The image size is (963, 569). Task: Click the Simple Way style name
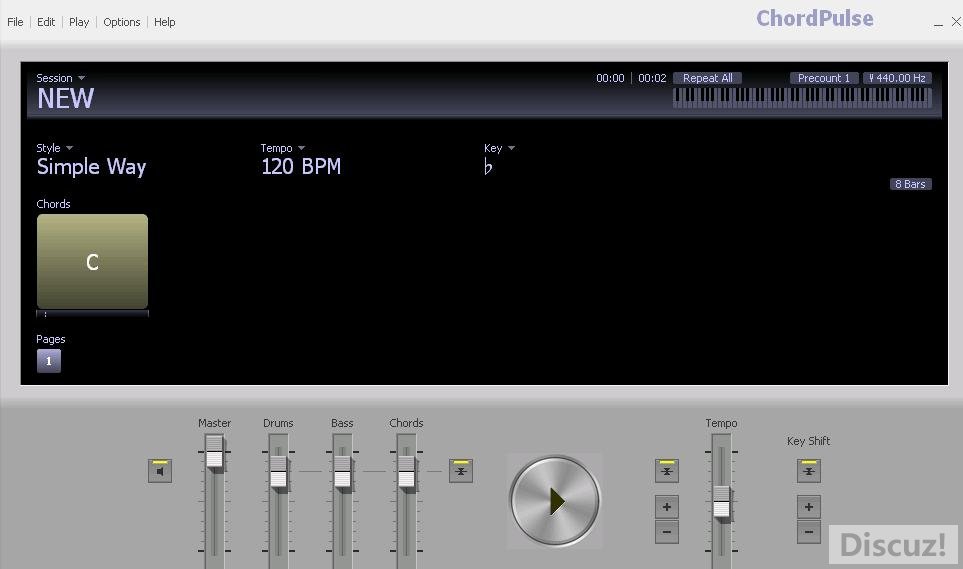tap(92, 167)
